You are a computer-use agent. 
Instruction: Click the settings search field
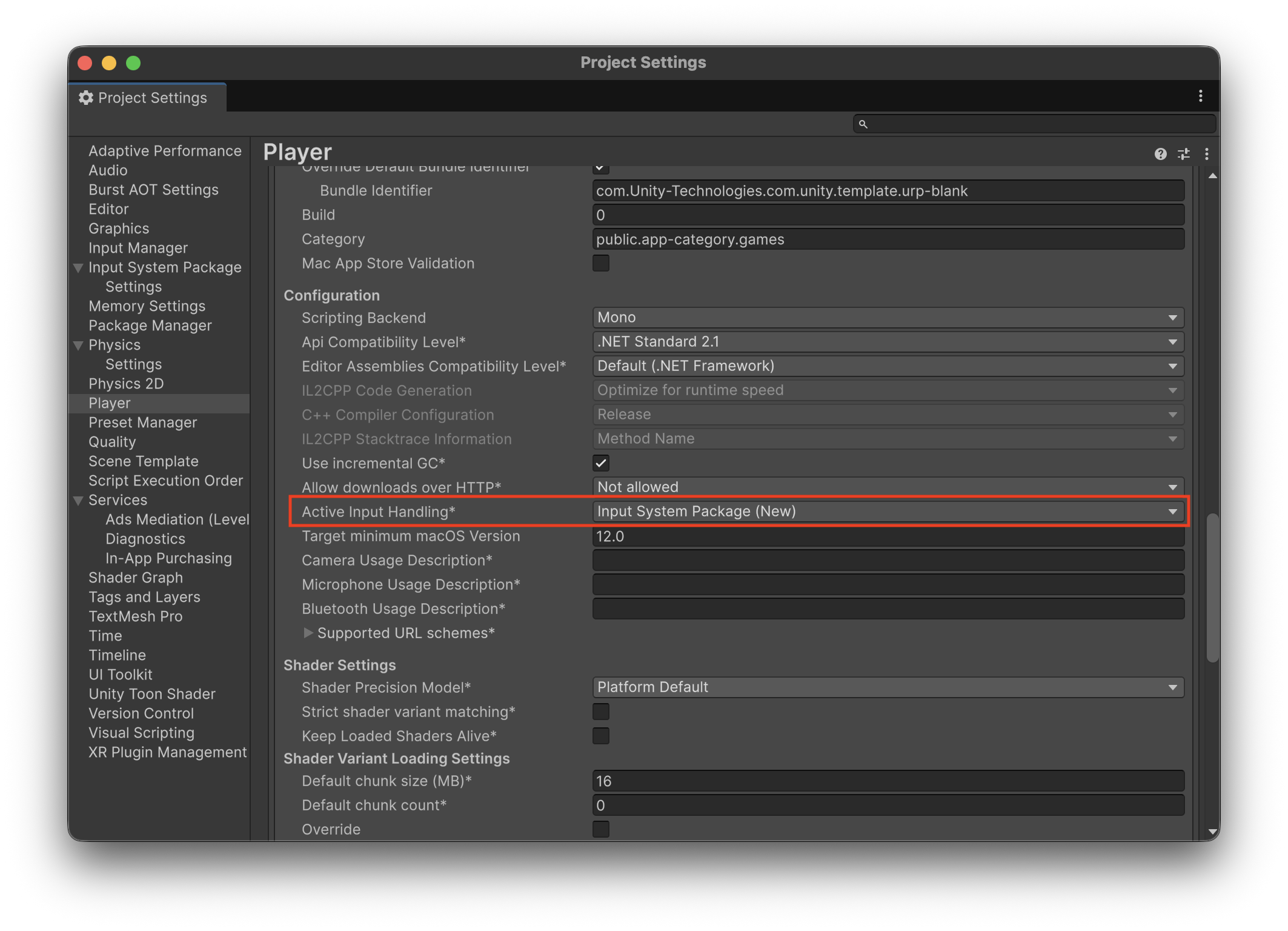1034,124
